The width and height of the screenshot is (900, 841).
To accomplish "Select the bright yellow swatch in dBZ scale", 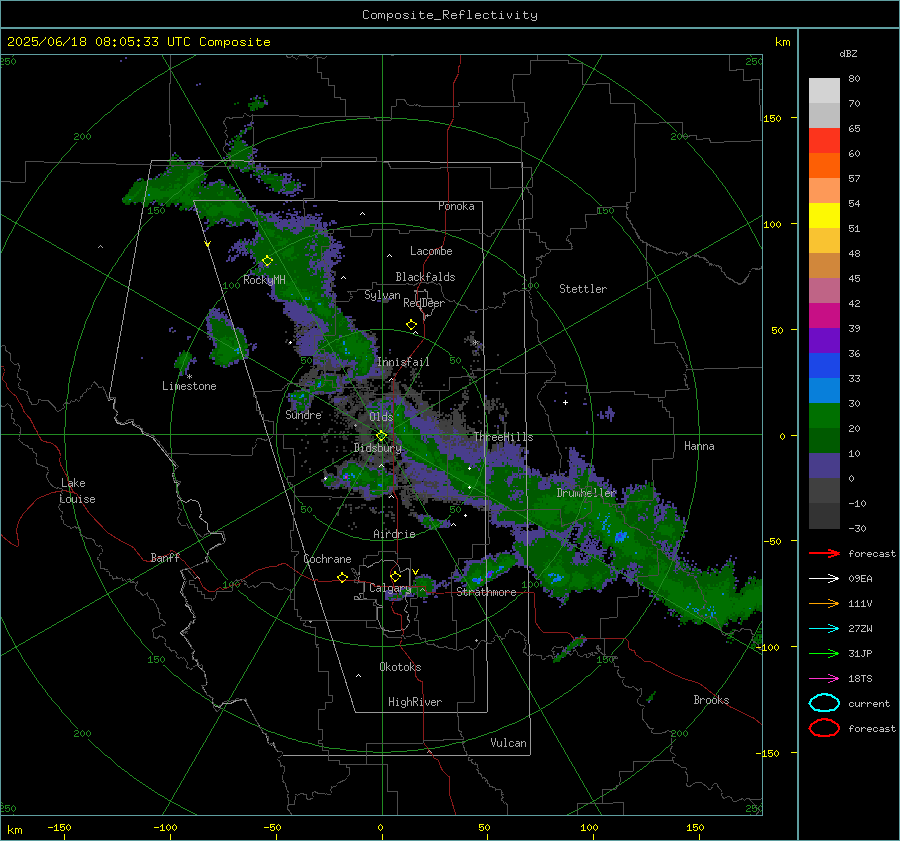I will (824, 216).
